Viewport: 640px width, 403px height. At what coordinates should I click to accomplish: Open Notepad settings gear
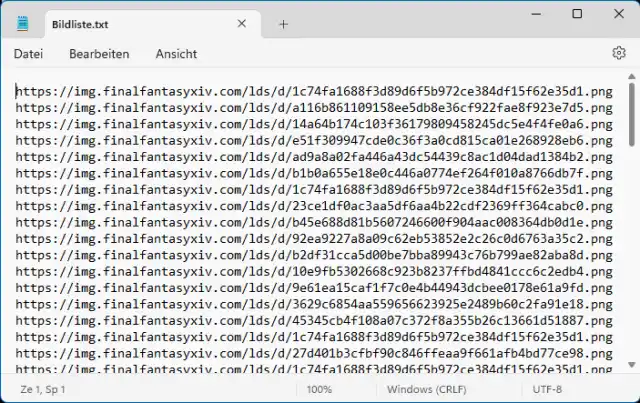(x=619, y=53)
